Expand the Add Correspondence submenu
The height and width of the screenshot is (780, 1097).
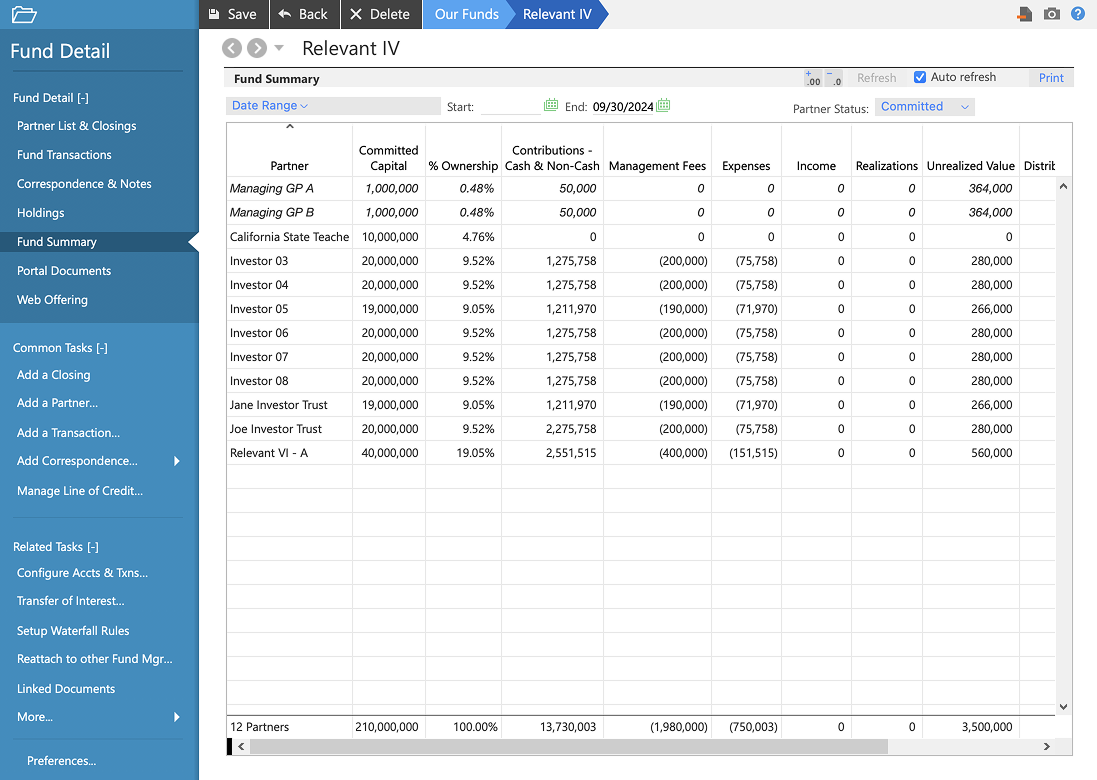click(x=176, y=461)
